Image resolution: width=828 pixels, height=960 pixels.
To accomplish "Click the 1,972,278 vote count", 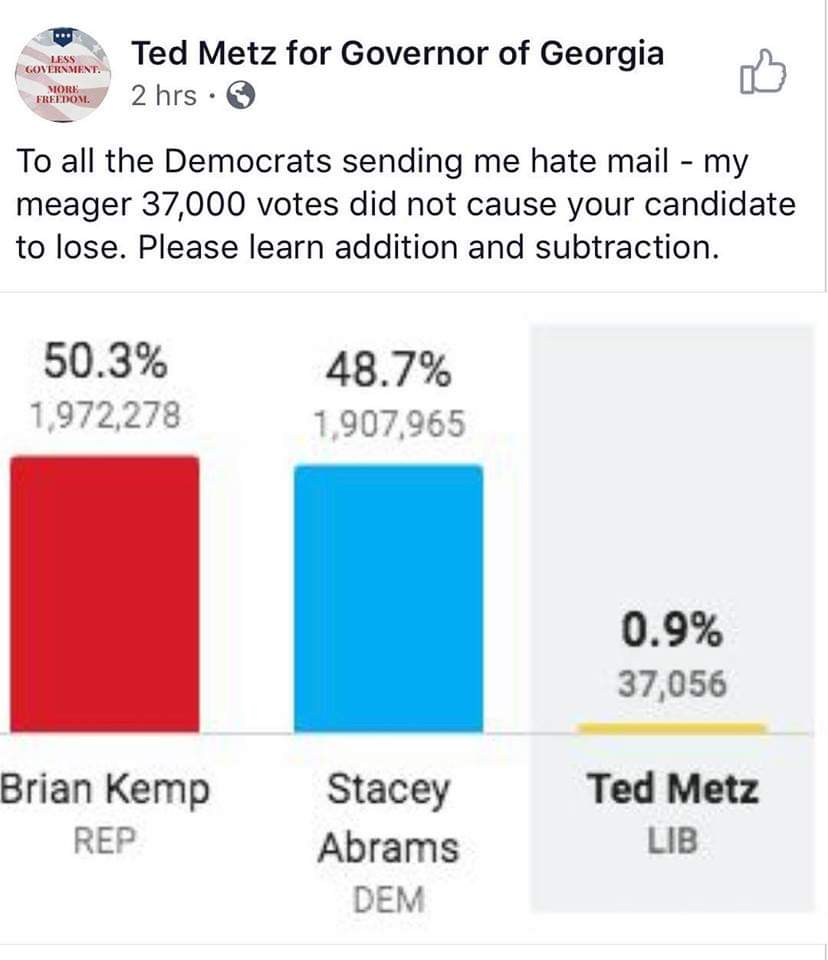I will point(105,415).
